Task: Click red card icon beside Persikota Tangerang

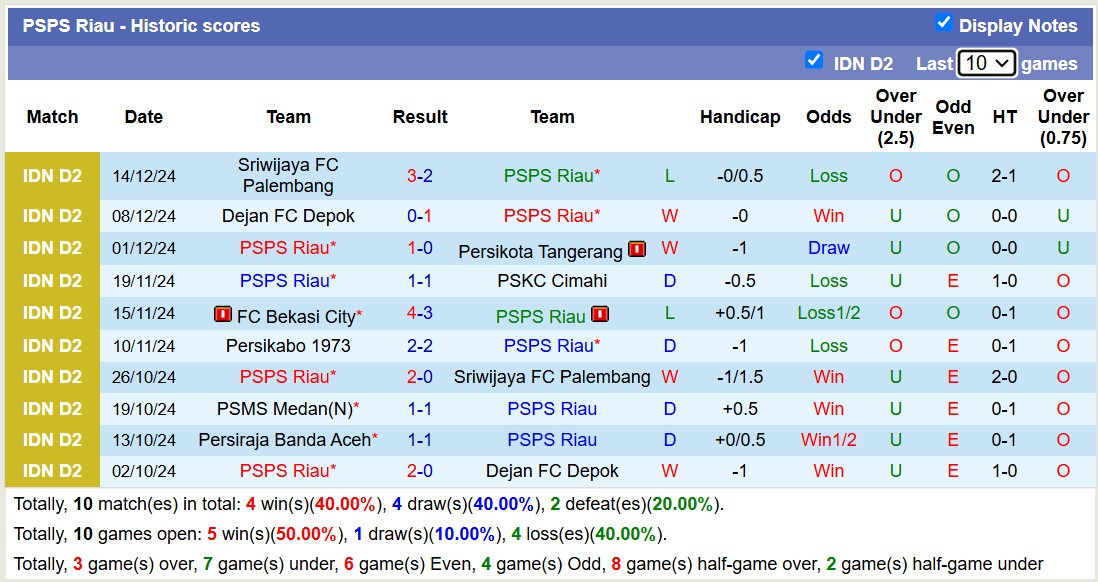Action: [x=637, y=250]
